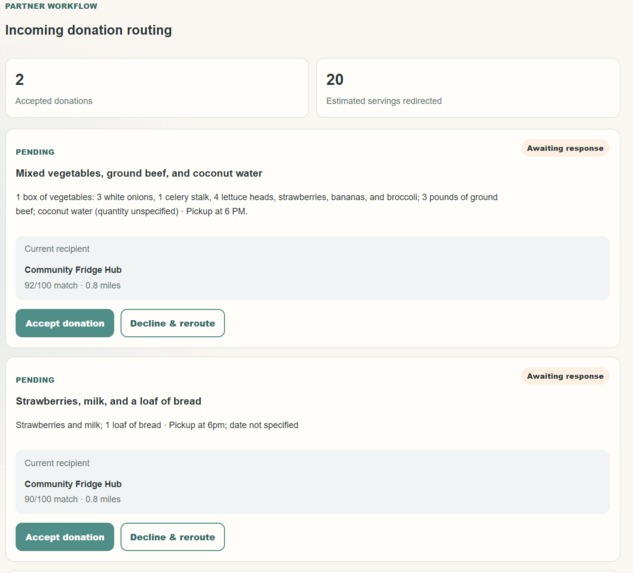Click the 'PARTNER WORKFLOW' label
Image resolution: width=633 pixels, height=573 pixels.
click(x=51, y=6)
